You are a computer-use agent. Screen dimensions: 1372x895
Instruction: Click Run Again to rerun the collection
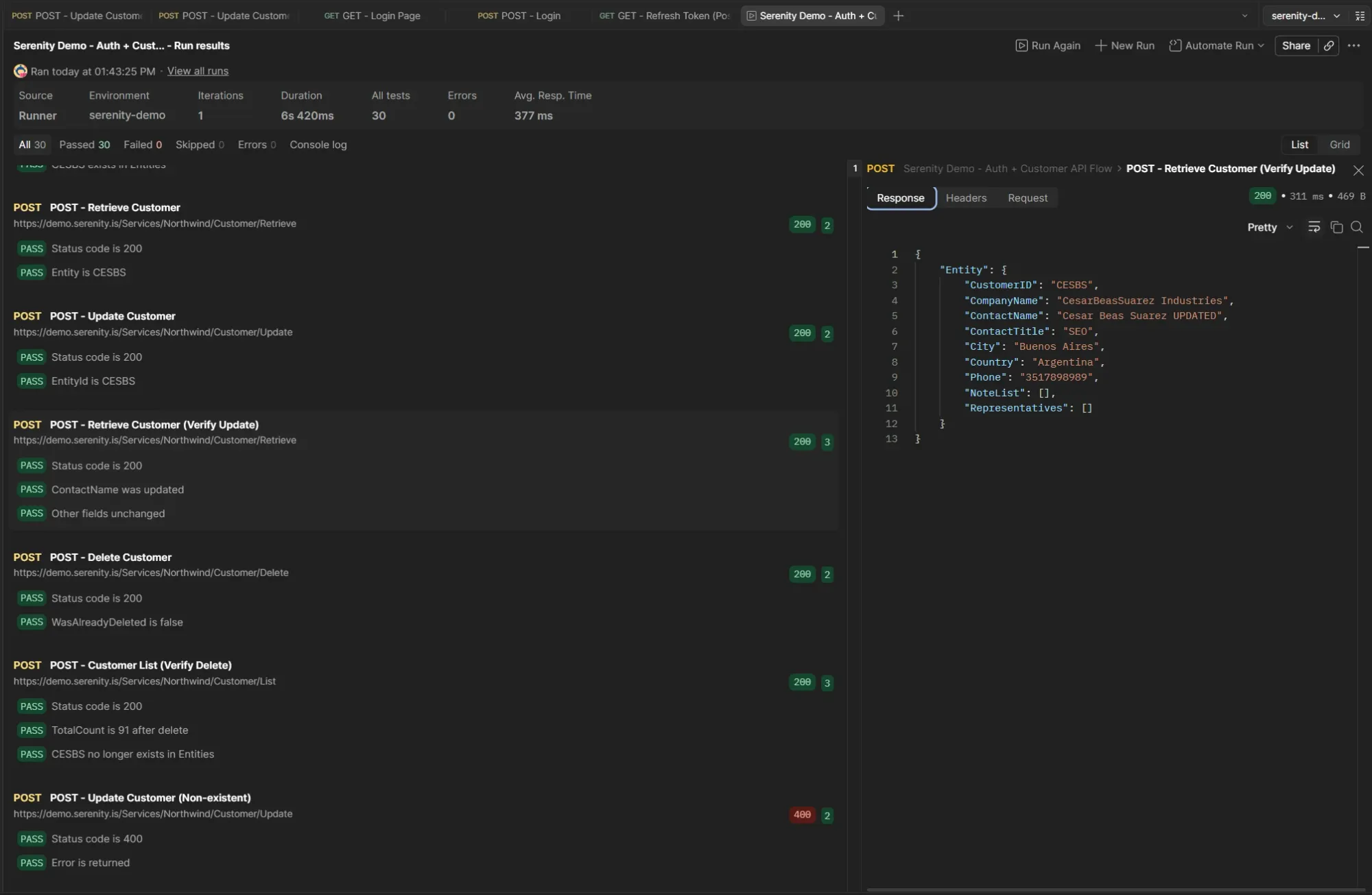1048,45
